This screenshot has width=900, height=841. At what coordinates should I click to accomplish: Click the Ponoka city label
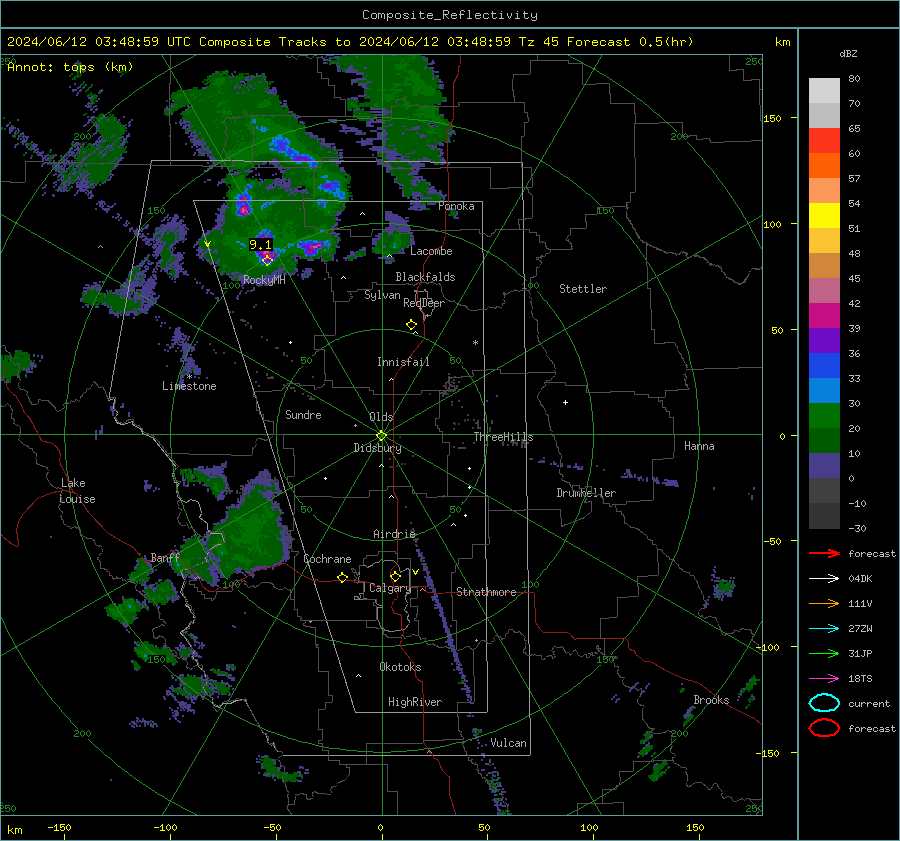pos(456,206)
